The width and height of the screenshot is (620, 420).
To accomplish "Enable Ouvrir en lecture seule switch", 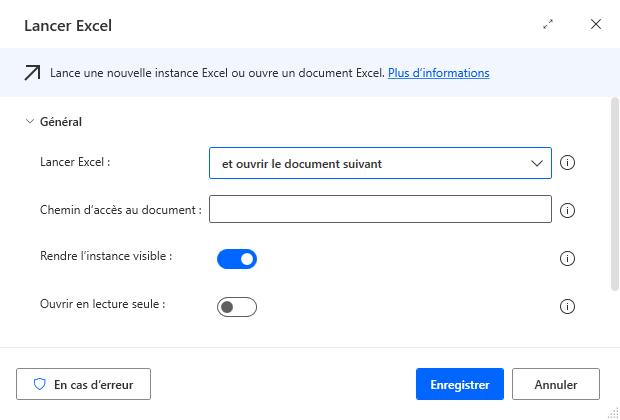I will click(237, 307).
